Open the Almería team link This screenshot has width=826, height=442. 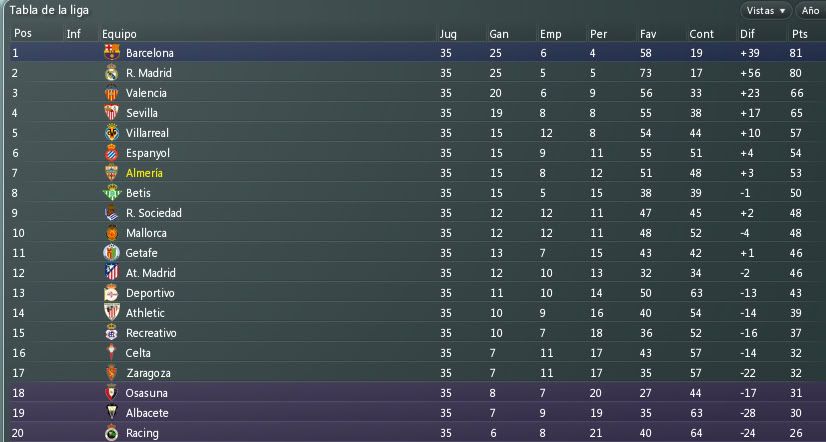(x=144, y=173)
